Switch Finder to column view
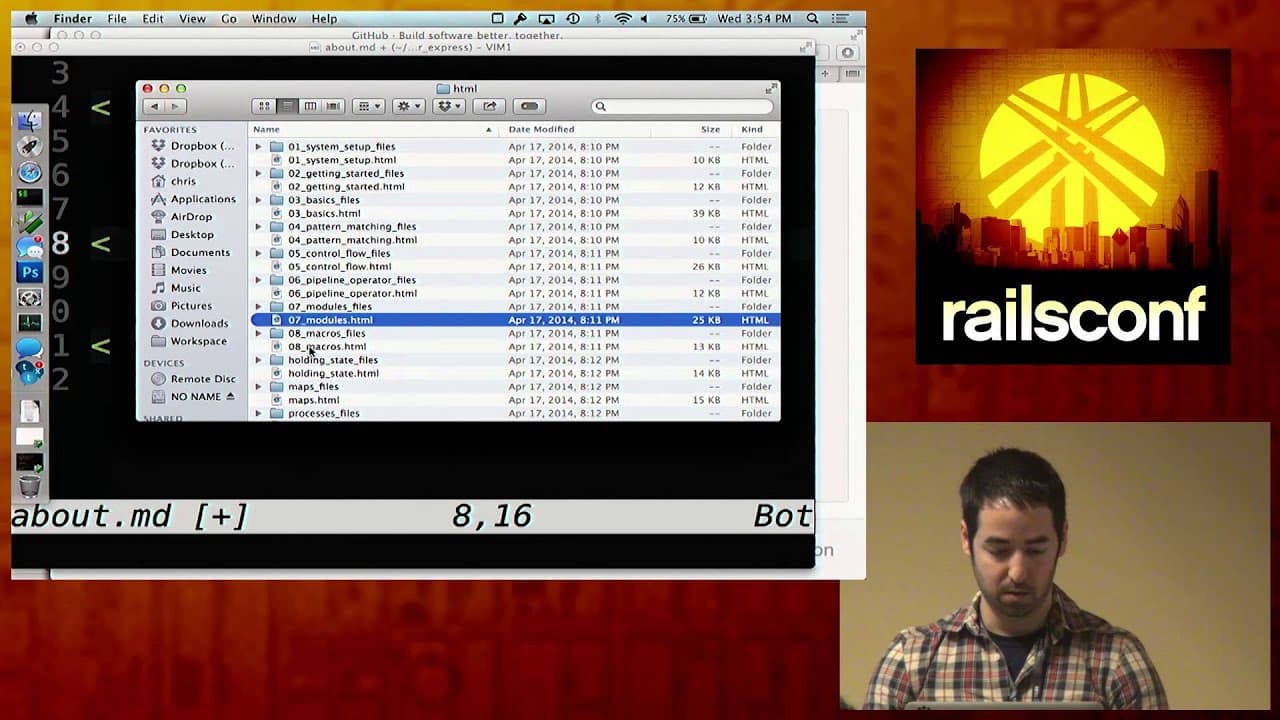Image resolution: width=1280 pixels, height=720 pixels. tap(310, 106)
